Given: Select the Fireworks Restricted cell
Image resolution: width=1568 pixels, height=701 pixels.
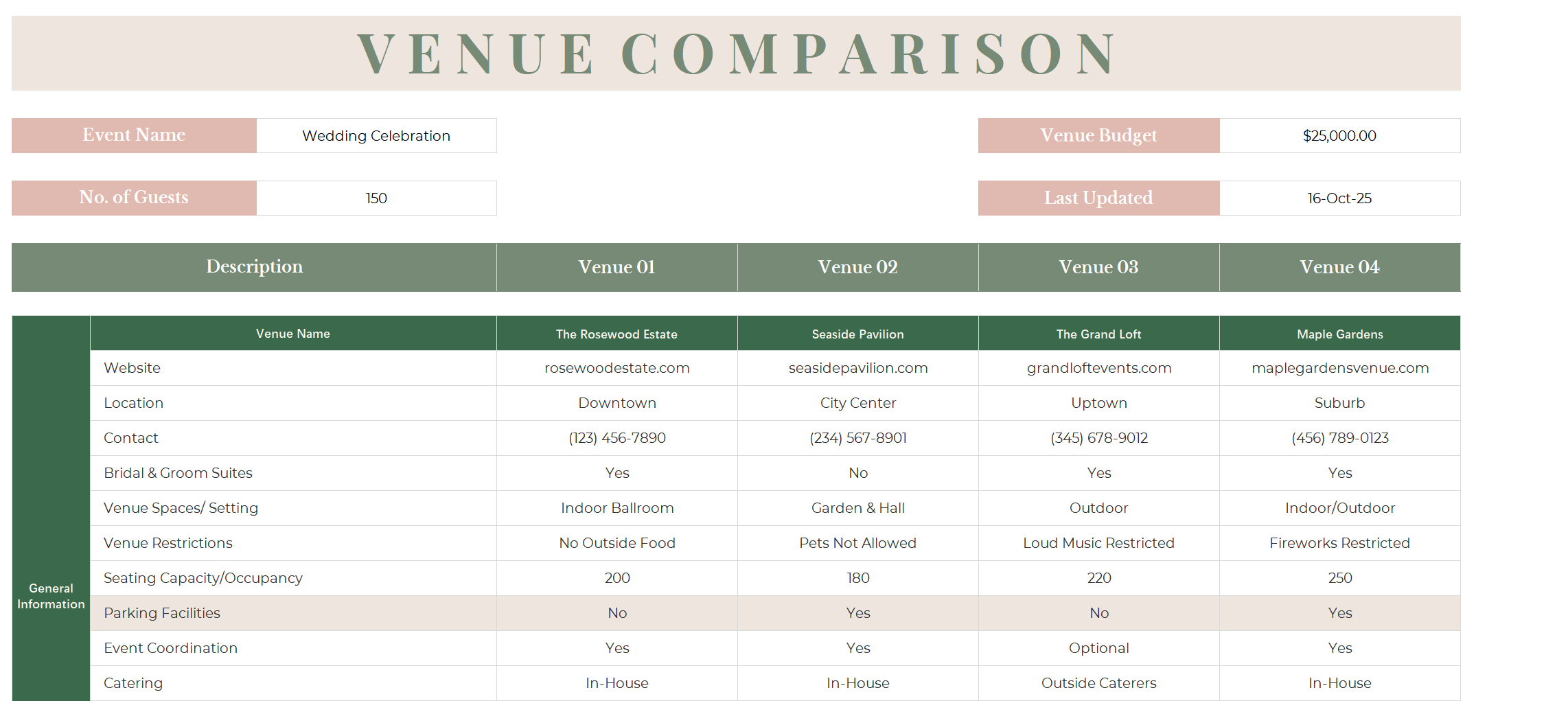Looking at the screenshot, I should click(x=1339, y=543).
